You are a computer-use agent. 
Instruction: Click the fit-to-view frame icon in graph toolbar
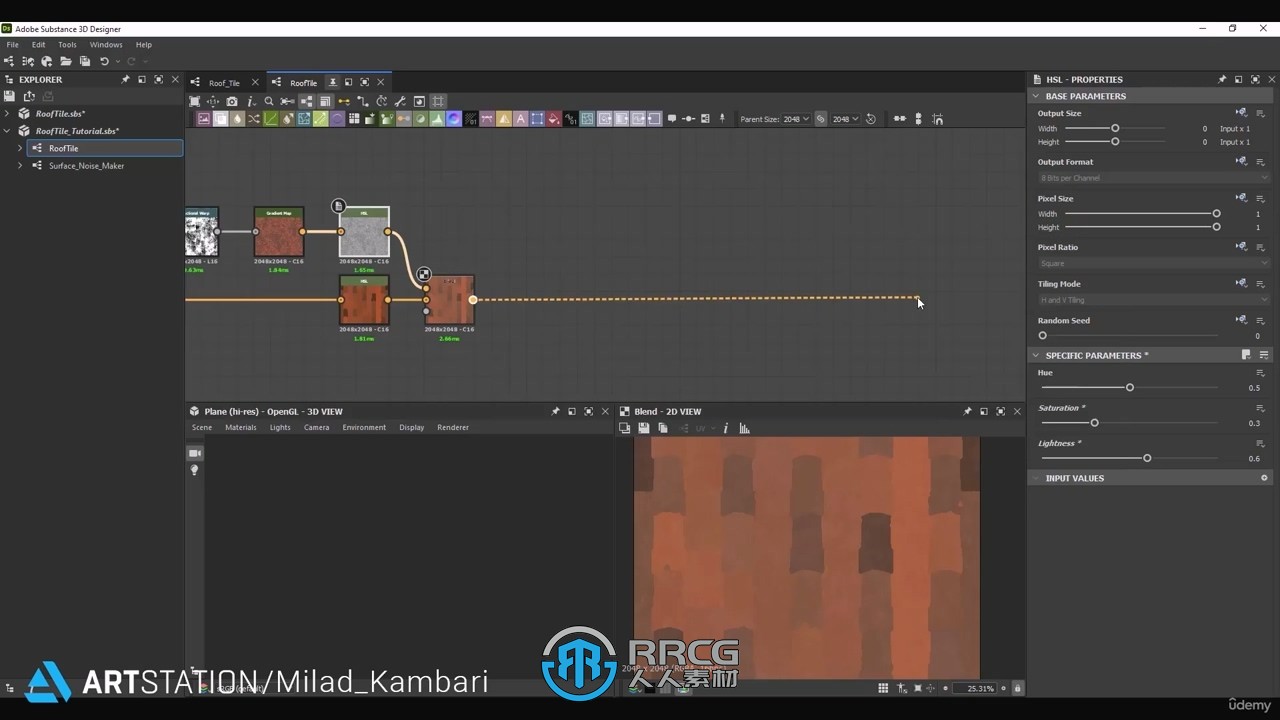[194, 101]
